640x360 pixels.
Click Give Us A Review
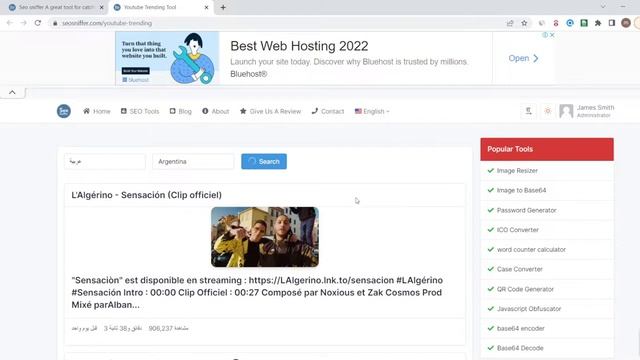271,111
